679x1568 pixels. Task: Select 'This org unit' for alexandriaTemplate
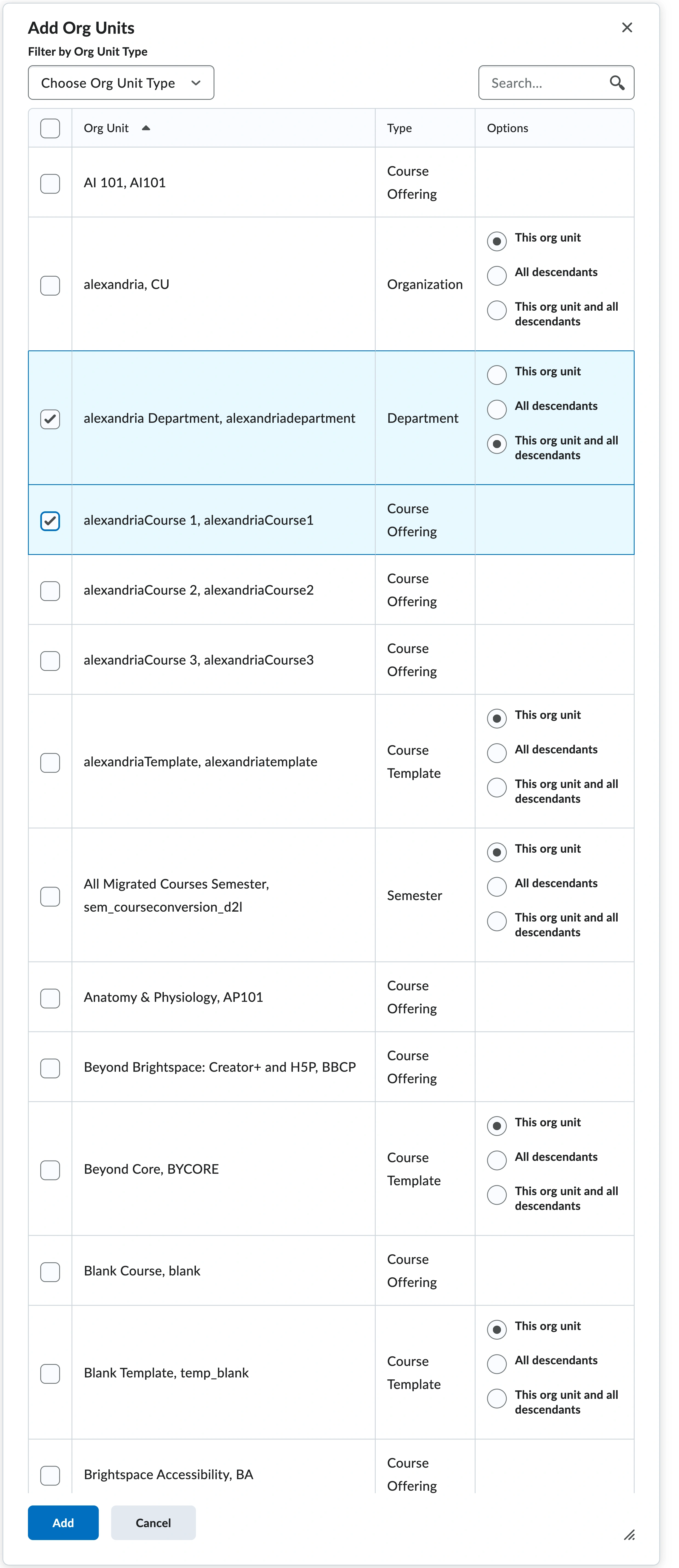tap(497, 718)
